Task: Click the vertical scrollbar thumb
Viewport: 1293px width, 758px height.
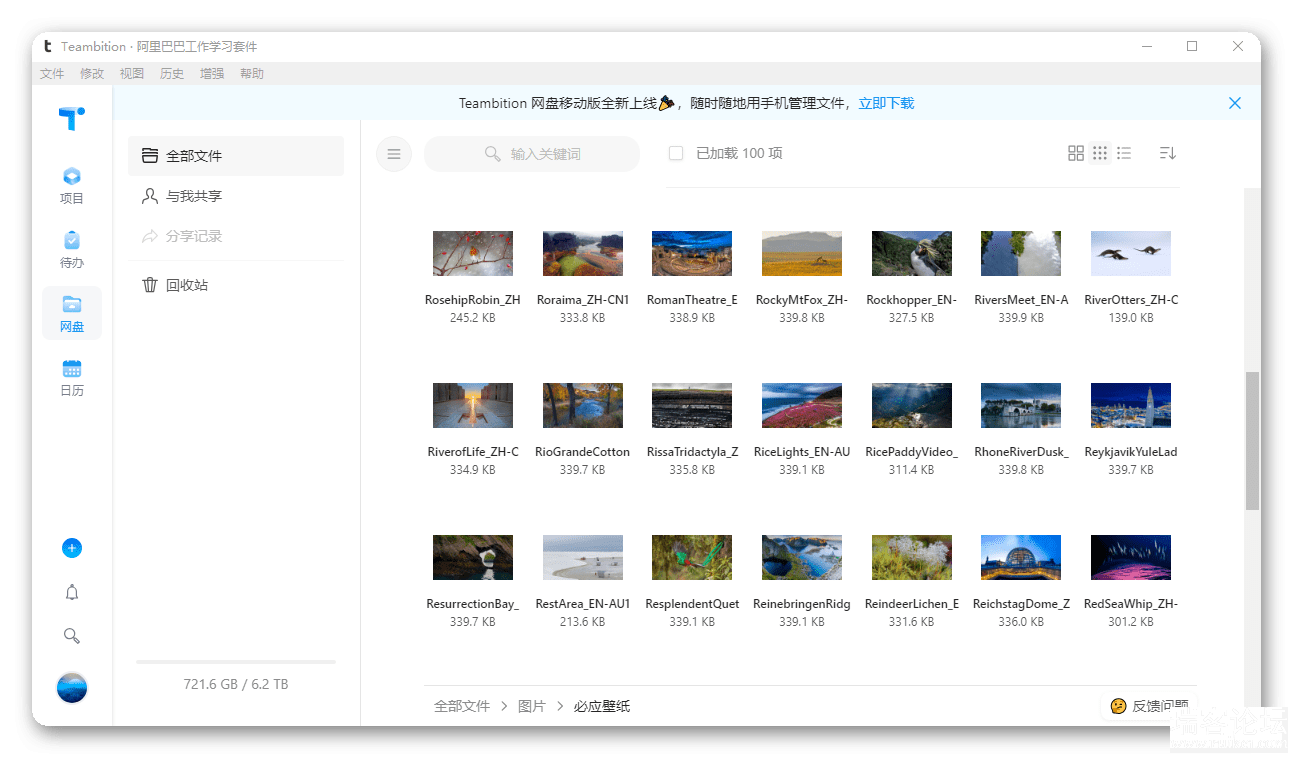Action: (x=1252, y=441)
